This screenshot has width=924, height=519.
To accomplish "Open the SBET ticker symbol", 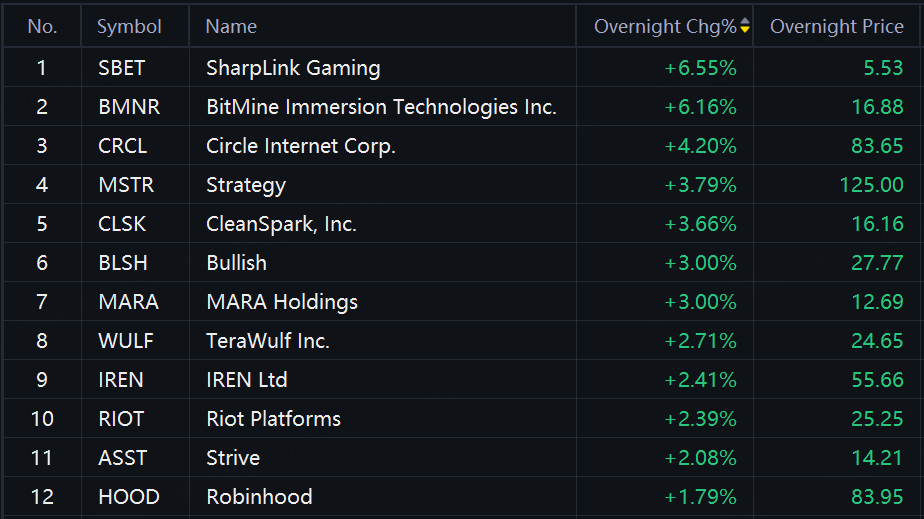I will pos(121,68).
